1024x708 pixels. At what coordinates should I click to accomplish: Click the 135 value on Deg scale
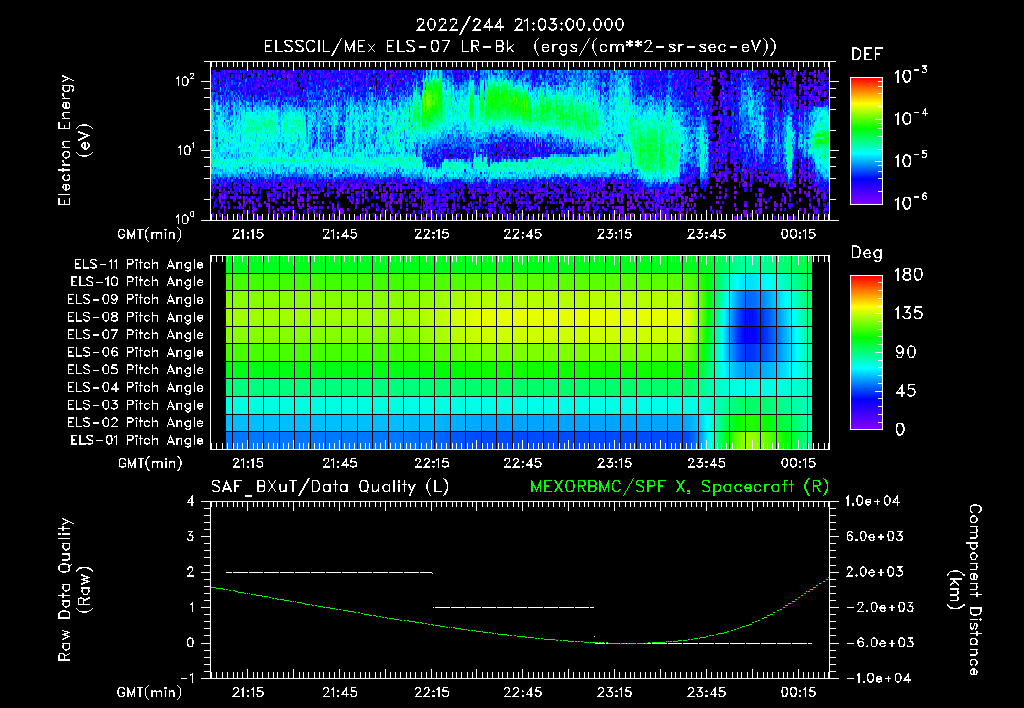click(x=908, y=314)
